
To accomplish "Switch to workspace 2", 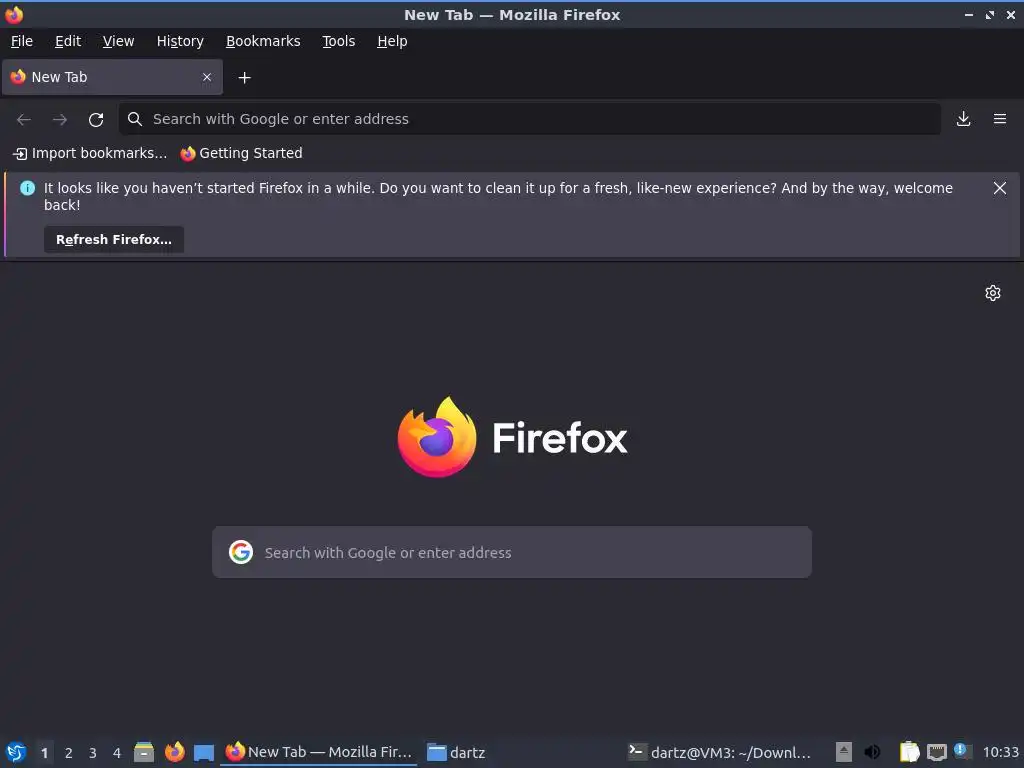I will pyautogui.click(x=69, y=753).
